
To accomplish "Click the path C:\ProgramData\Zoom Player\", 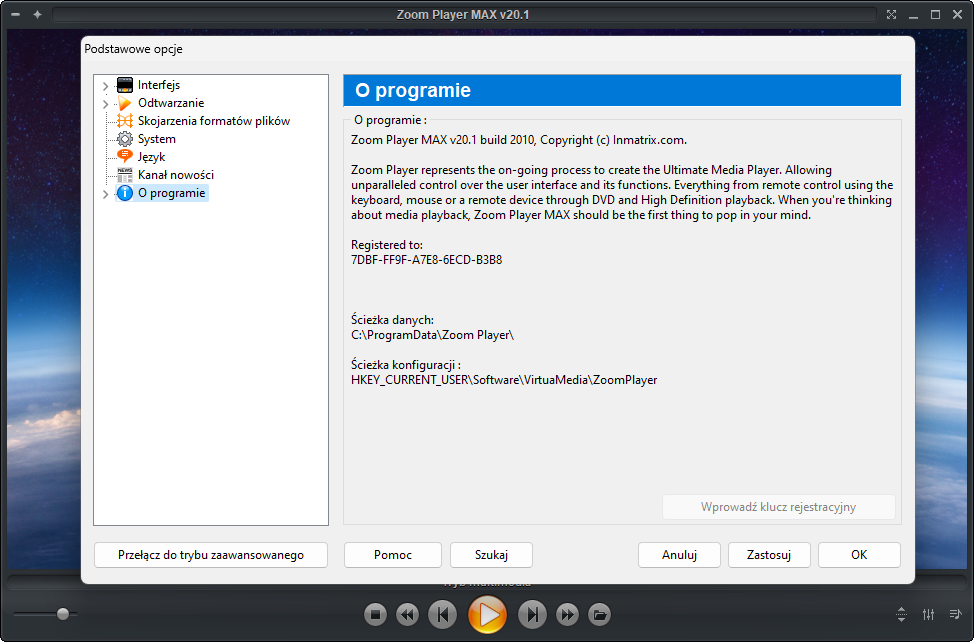I will (x=432, y=335).
